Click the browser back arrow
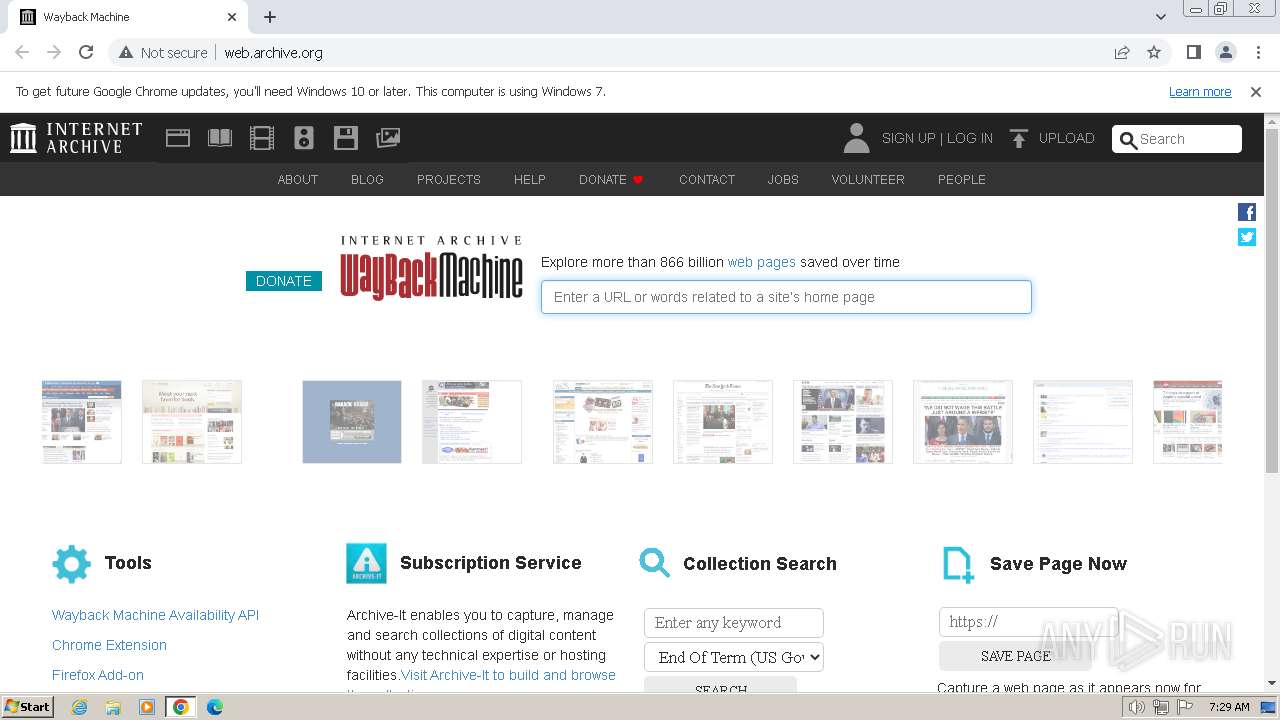This screenshot has width=1280, height=720. [x=22, y=52]
